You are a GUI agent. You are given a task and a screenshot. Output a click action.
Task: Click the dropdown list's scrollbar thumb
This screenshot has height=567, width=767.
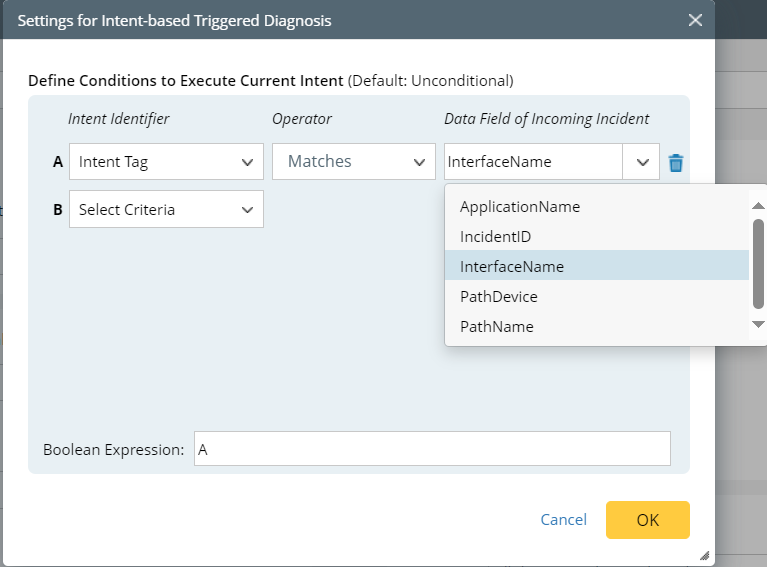(x=758, y=263)
